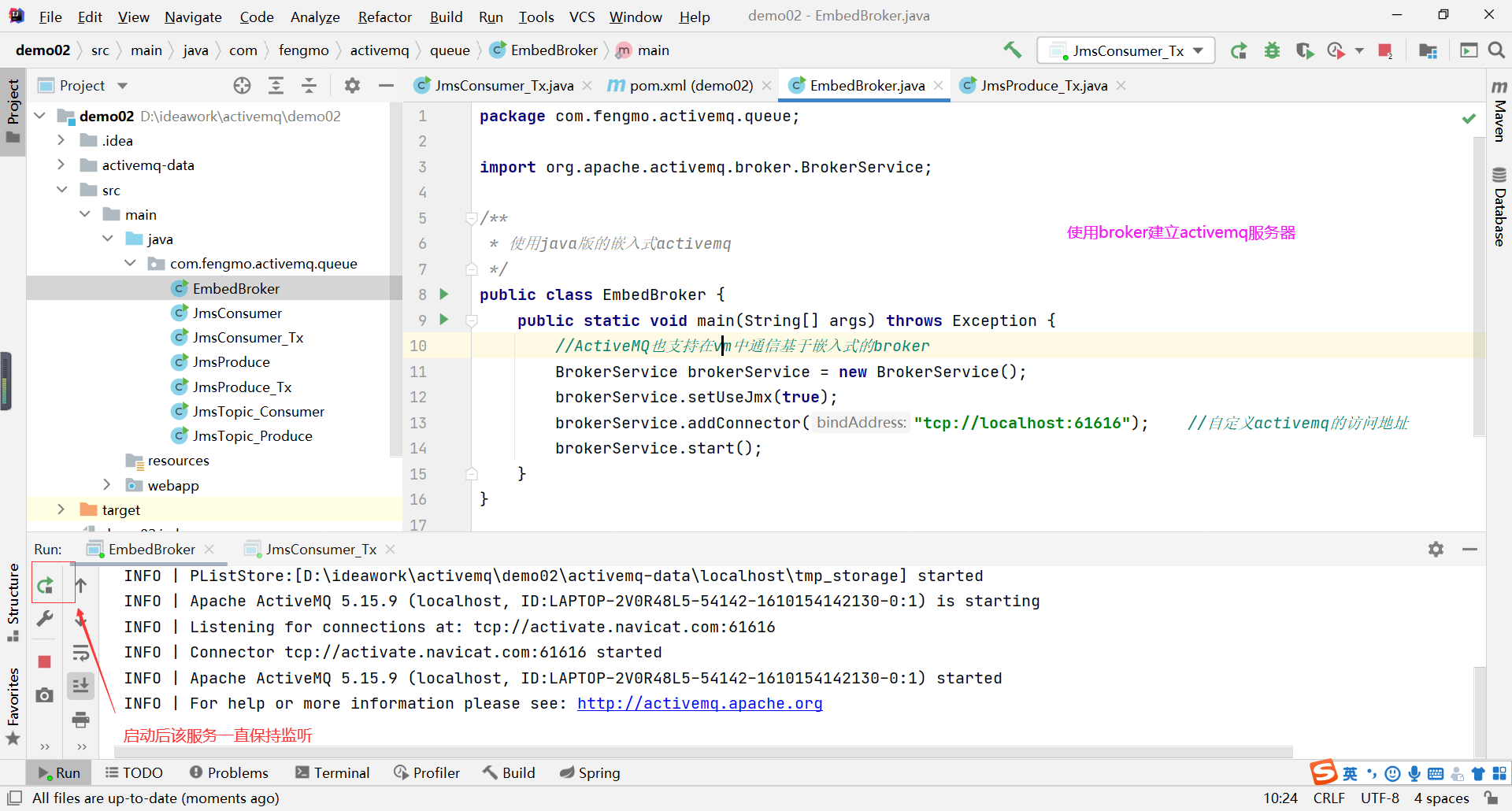Toggle scroll to end of console
This screenshot has height=811, width=1512.
click(81, 686)
